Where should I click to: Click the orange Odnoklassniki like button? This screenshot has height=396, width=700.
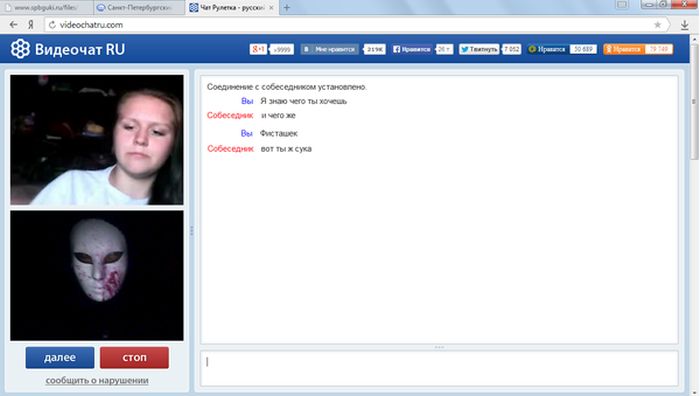[x=624, y=49]
